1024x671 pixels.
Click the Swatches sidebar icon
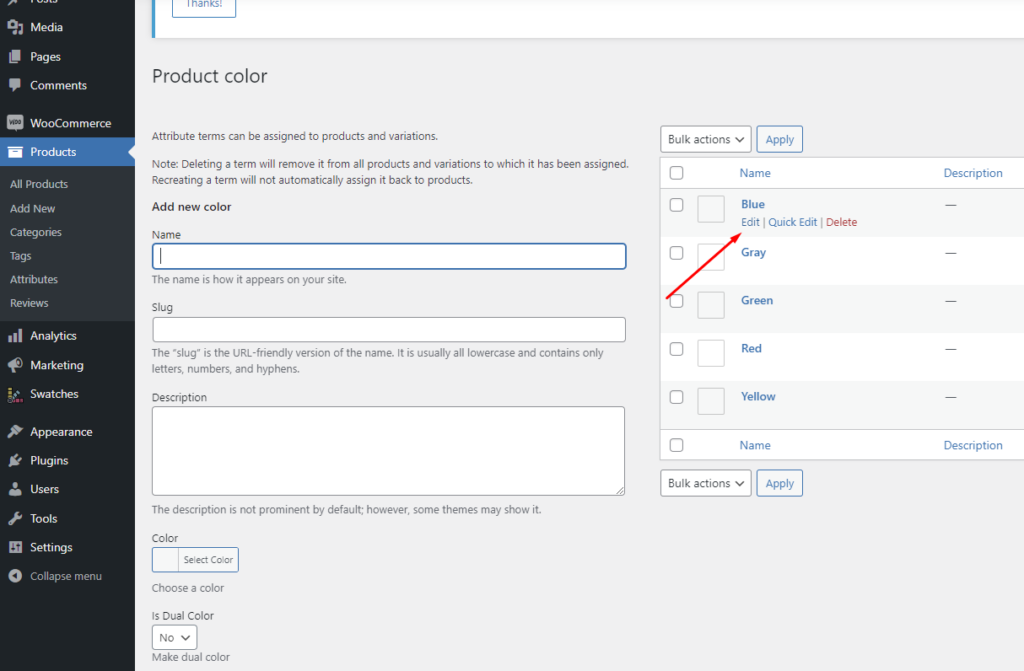pyautogui.click(x=15, y=394)
